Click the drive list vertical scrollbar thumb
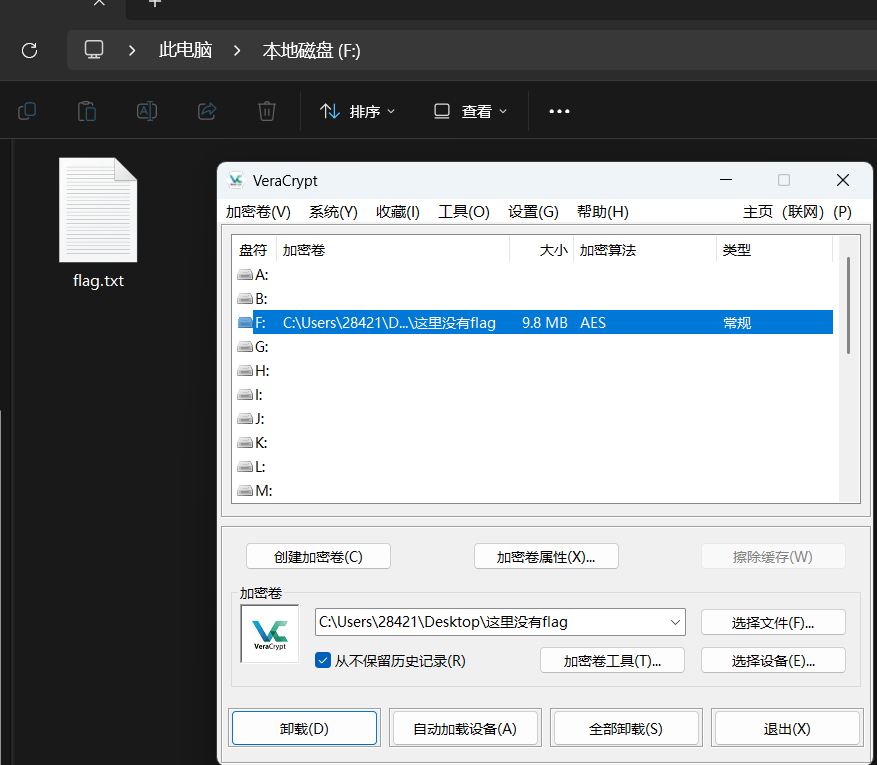The height and width of the screenshot is (765, 877). (x=848, y=305)
